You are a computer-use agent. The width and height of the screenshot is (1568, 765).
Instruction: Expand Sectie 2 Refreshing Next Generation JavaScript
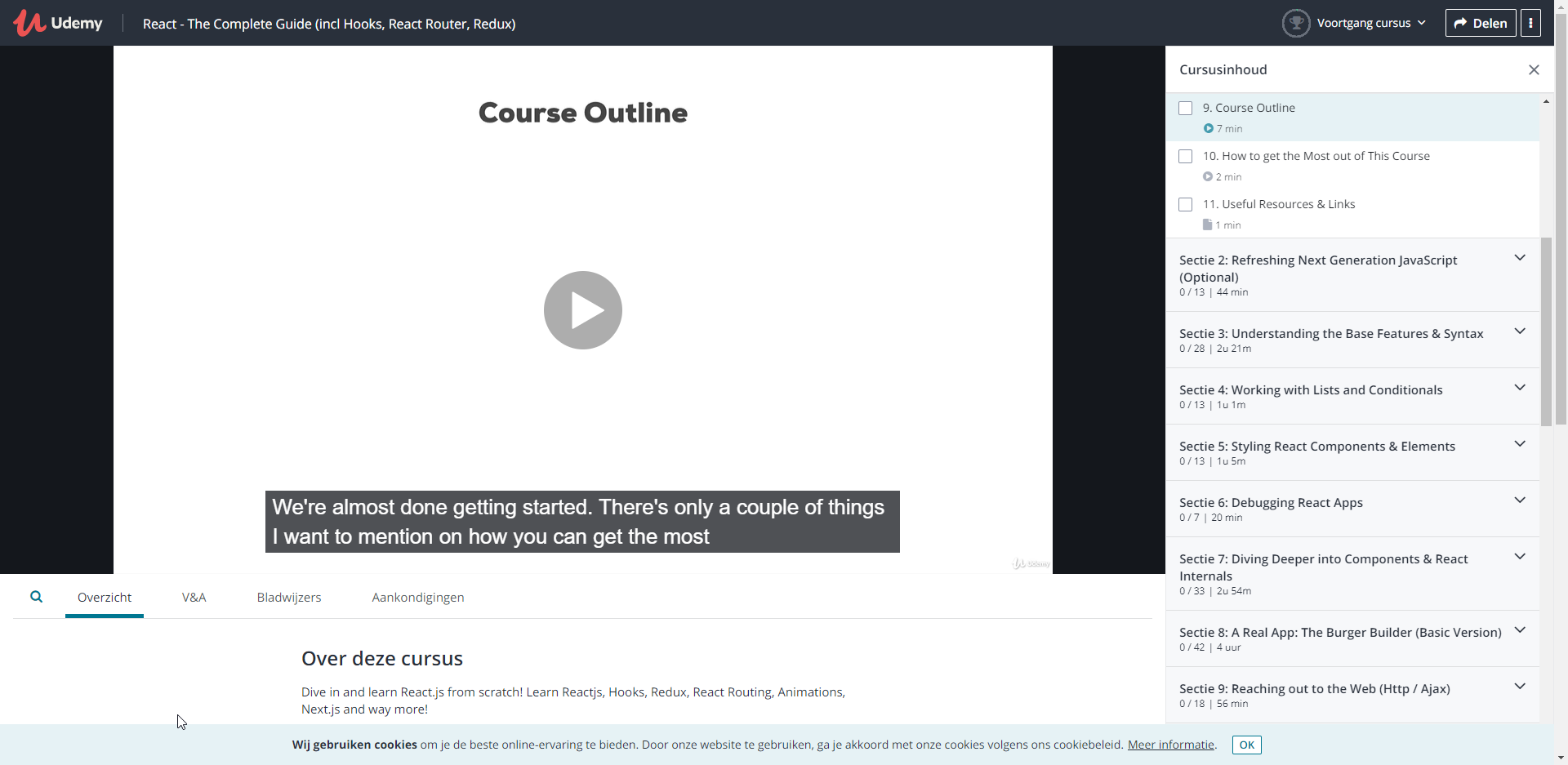tap(1519, 258)
